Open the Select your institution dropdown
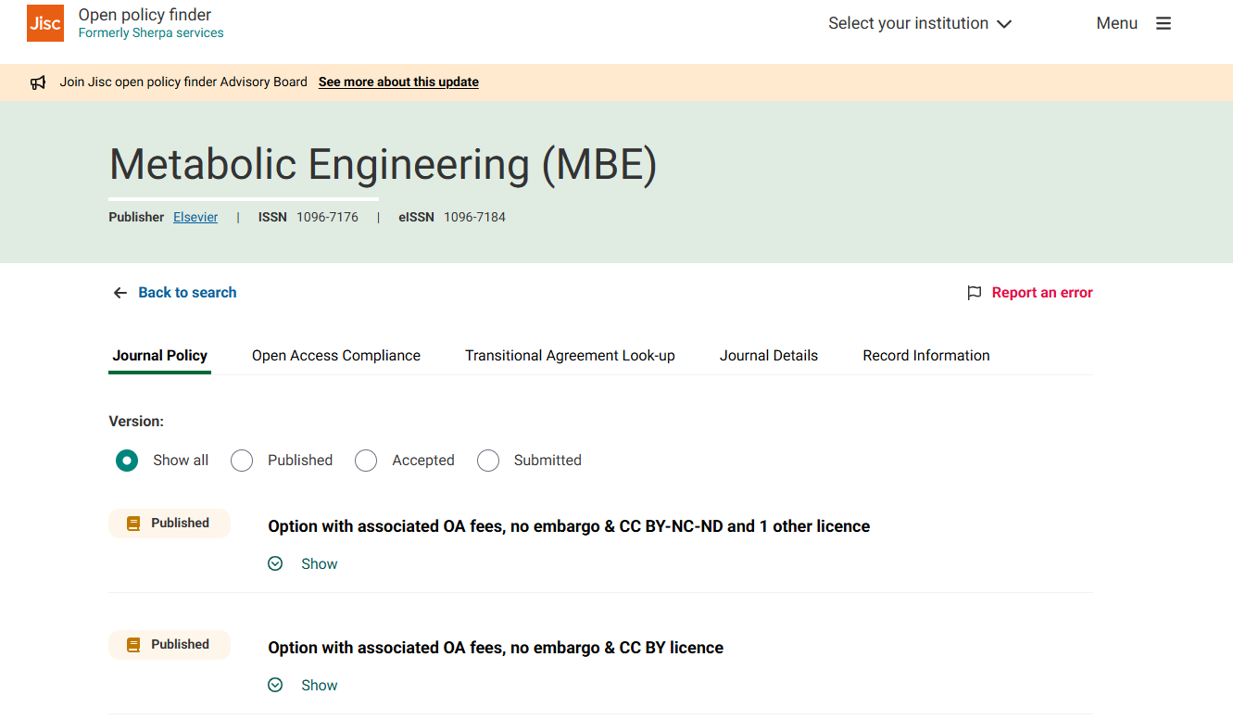Viewport: 1233px width, 720px height. (x=919, y=23)
